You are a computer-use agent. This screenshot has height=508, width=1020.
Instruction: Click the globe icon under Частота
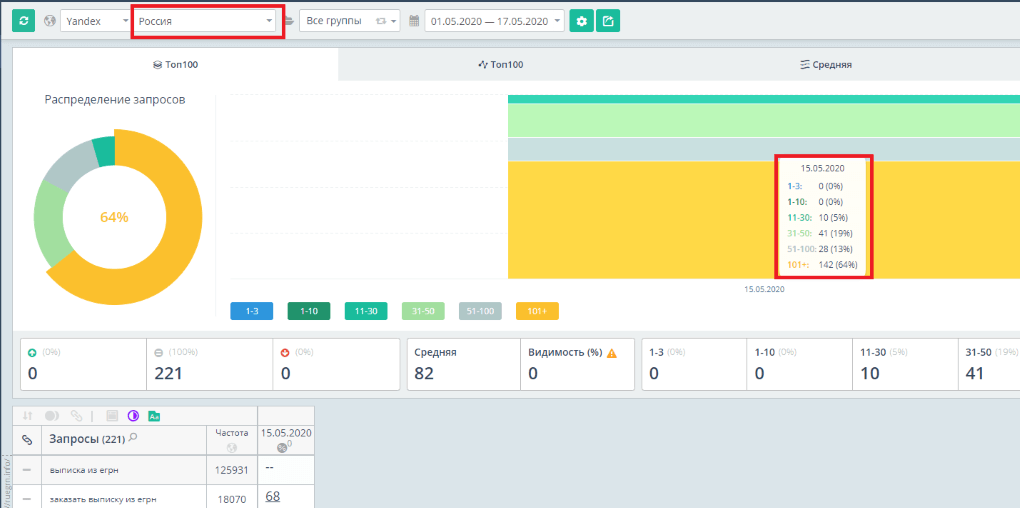[232, 448]
